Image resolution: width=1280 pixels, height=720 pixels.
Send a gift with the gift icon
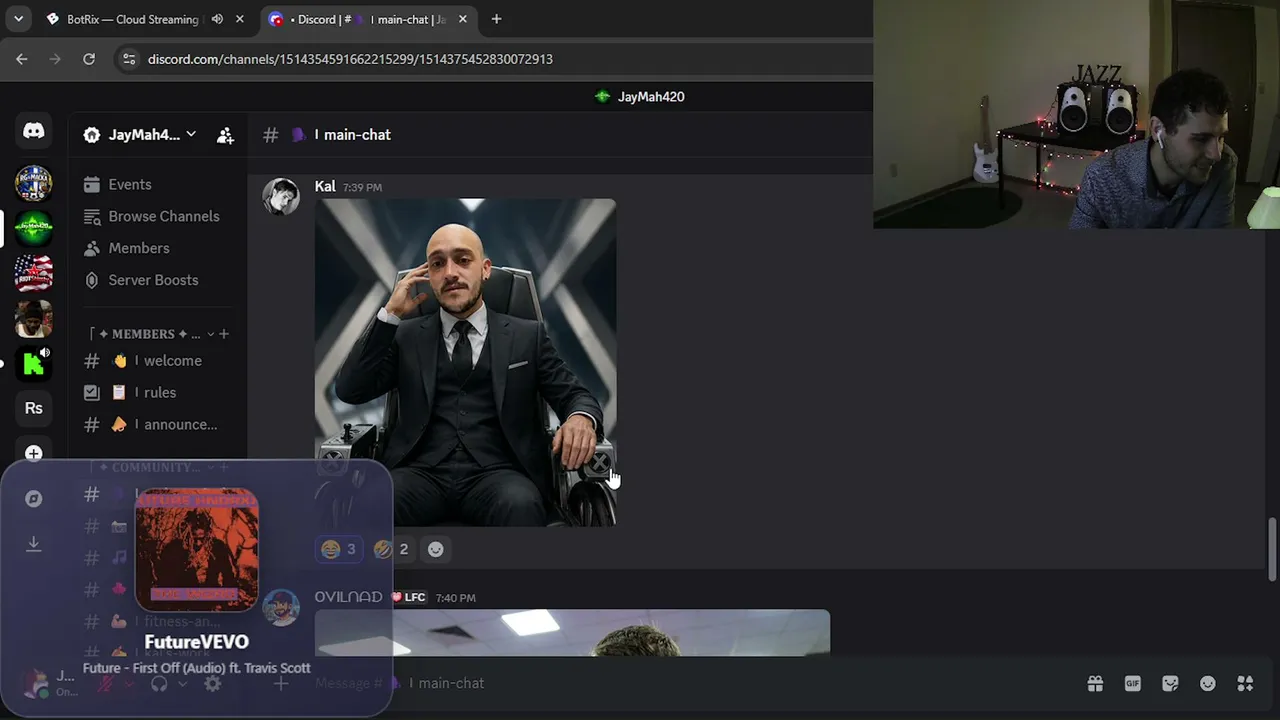(1095, 683)
